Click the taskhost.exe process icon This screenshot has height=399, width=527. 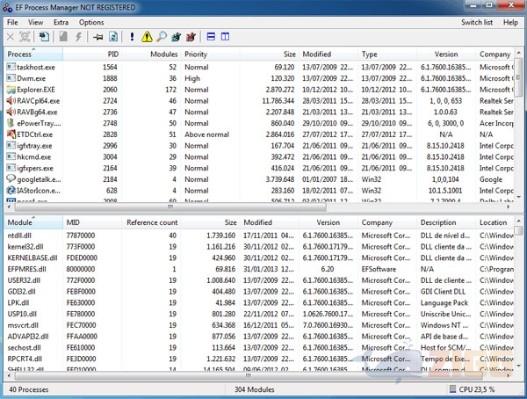click(x=11, y=67)
